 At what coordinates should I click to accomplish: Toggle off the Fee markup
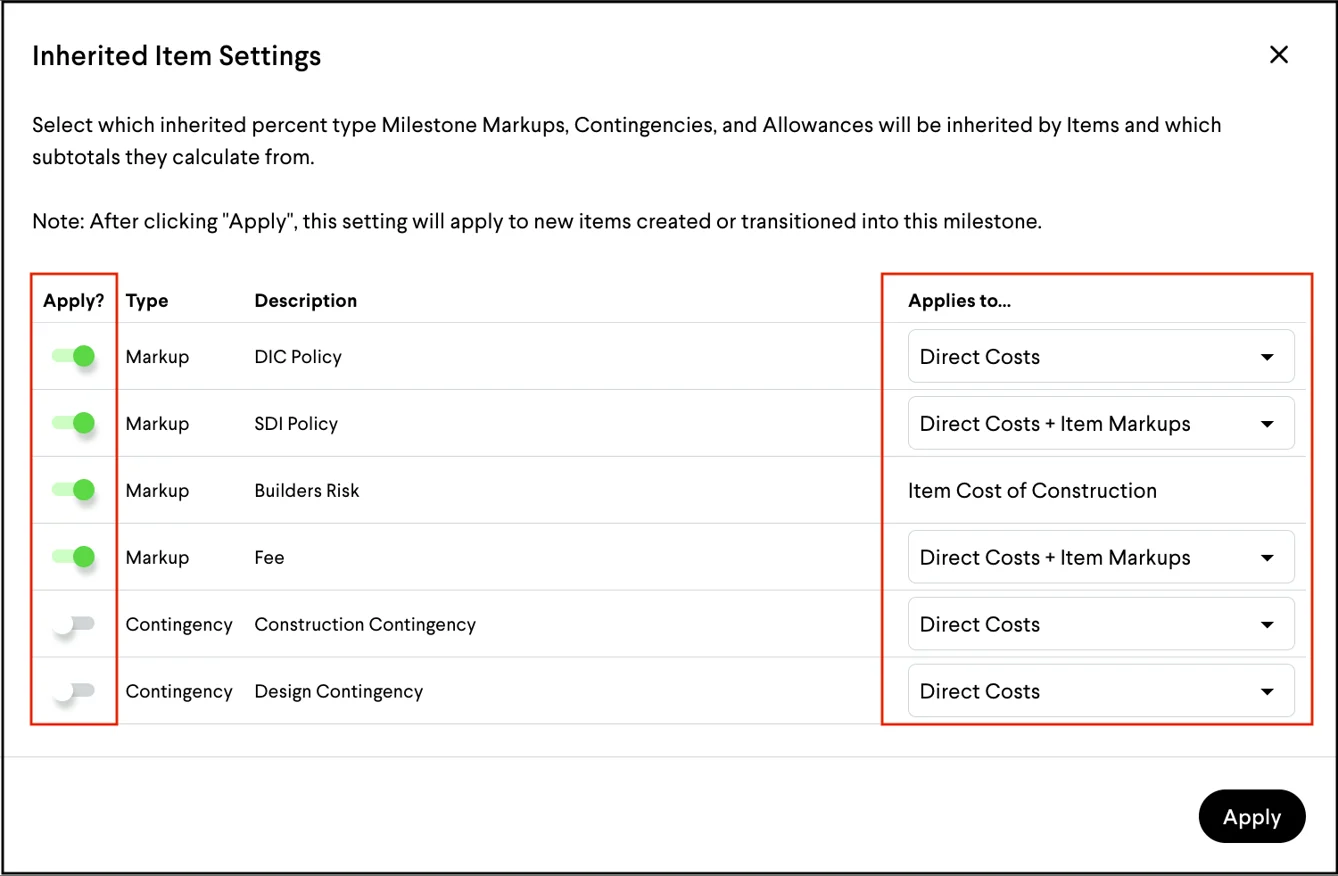point(73,557)
